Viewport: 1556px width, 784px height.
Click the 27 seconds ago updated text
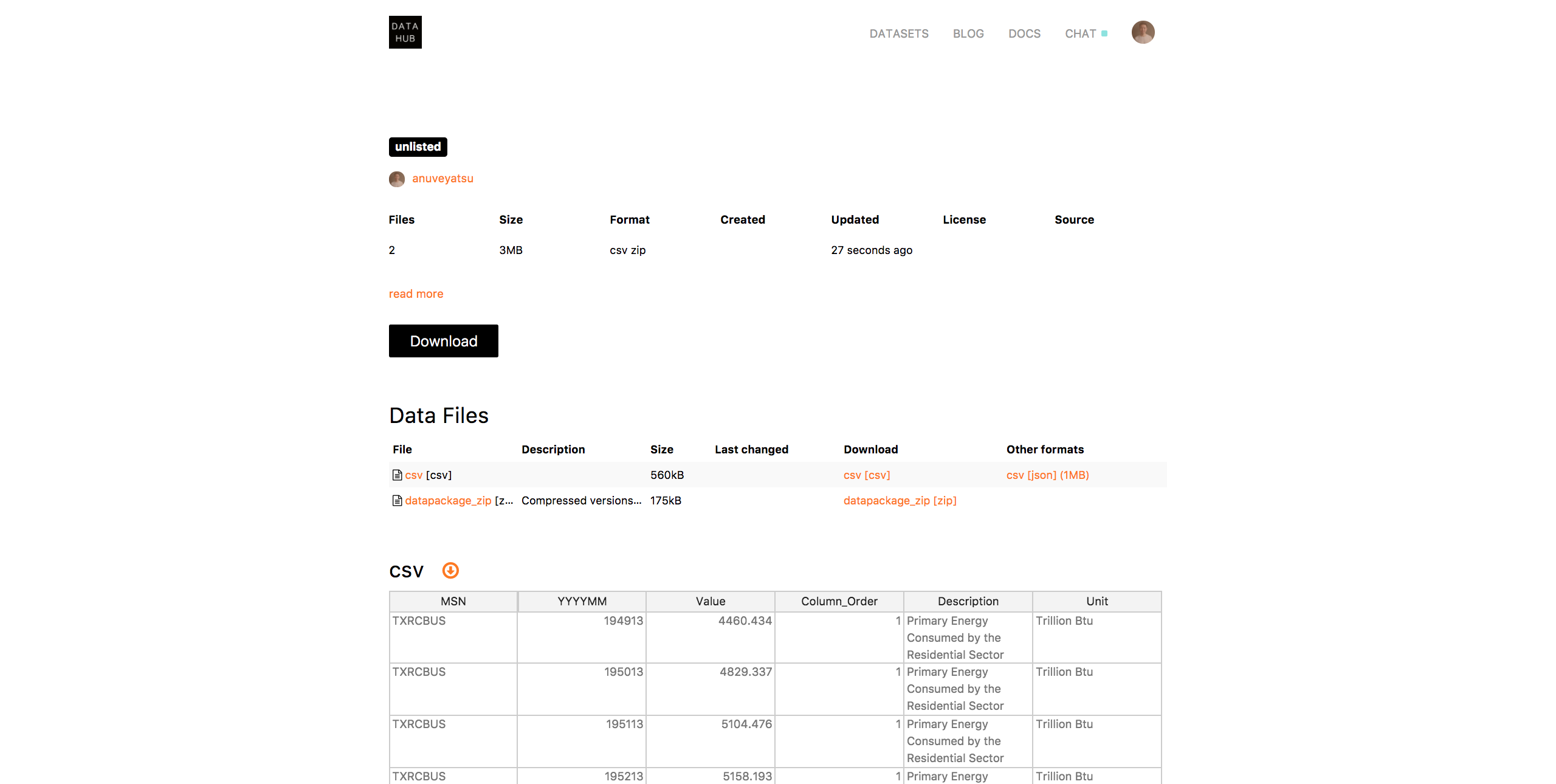(872, 250)
